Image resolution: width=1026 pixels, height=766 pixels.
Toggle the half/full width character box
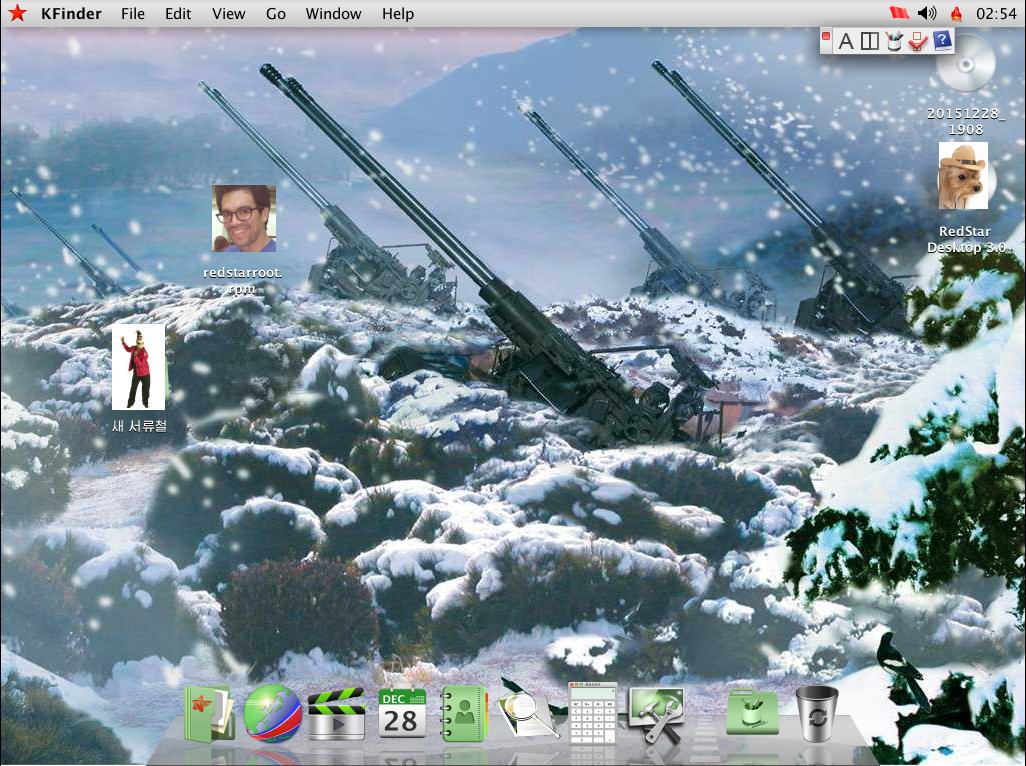tap(870, 41)
